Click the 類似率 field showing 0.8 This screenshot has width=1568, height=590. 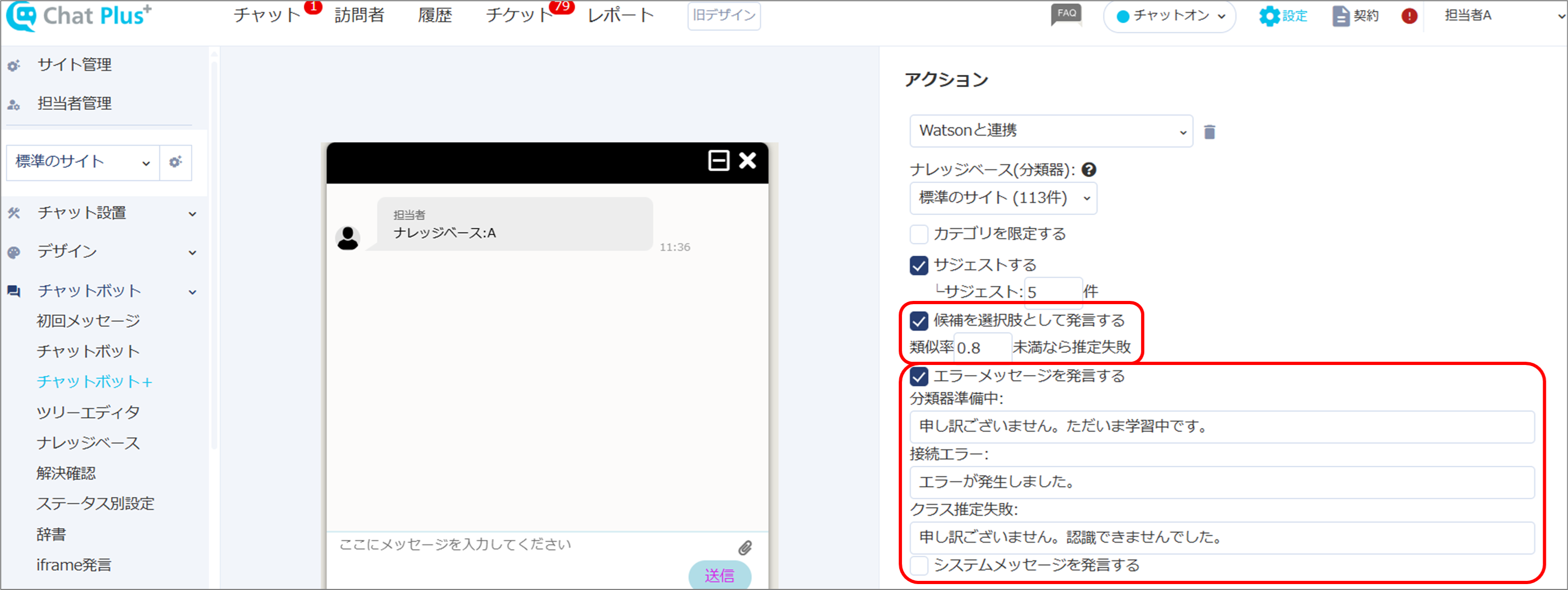983,347
